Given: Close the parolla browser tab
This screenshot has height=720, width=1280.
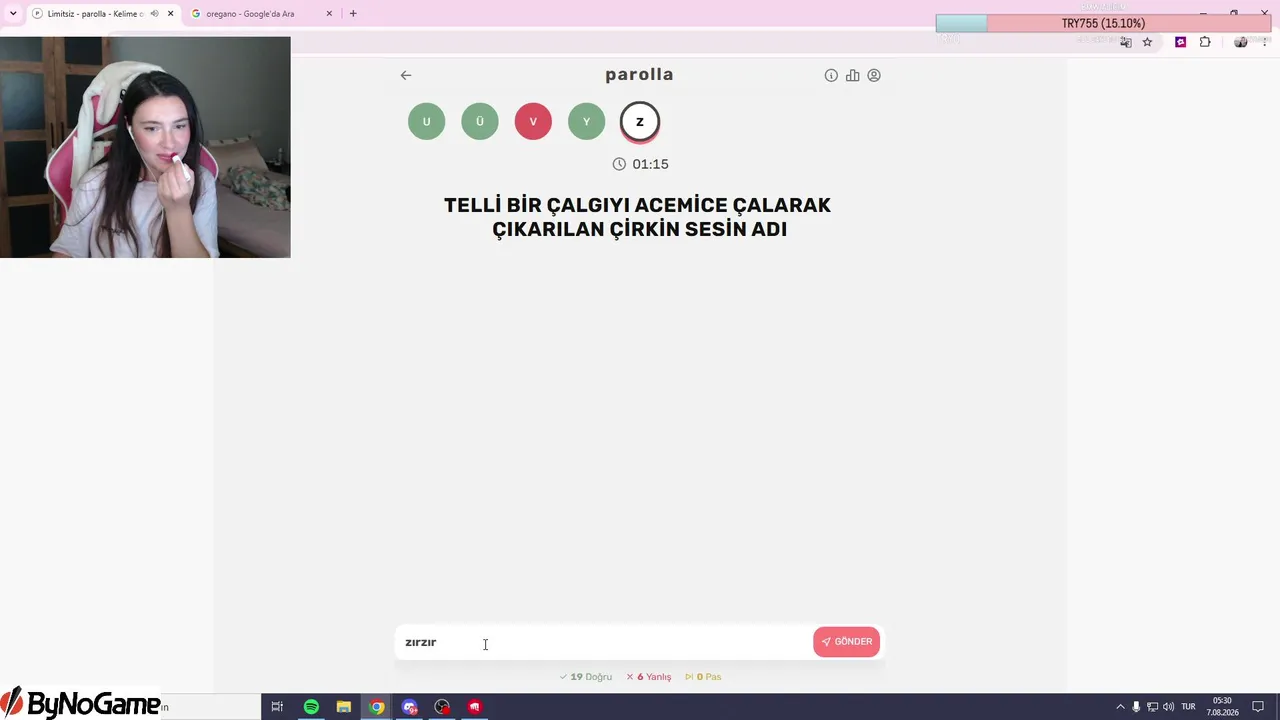Looking at the screenshot, I should pos(170,14).
